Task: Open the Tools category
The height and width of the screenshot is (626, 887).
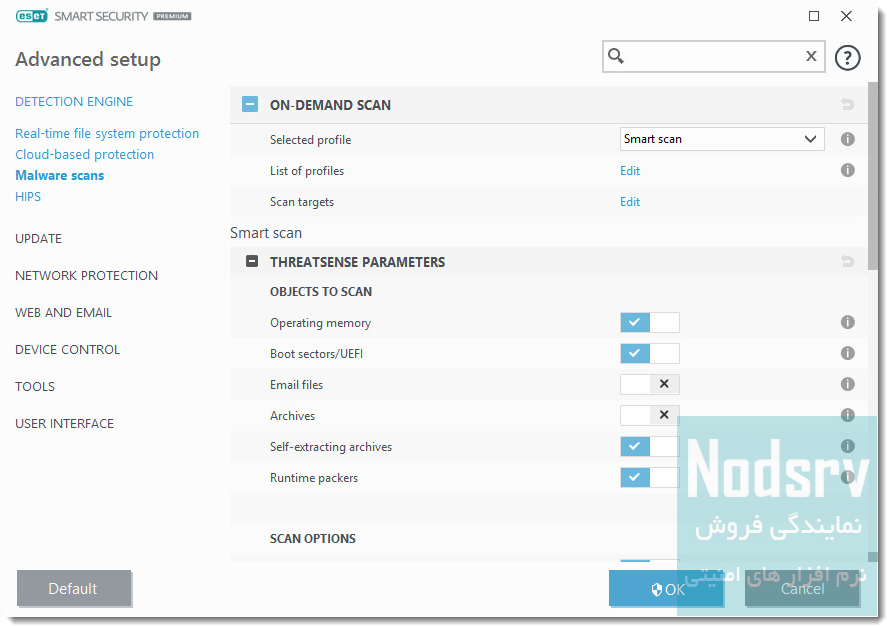Action: [x=35, y=387]
